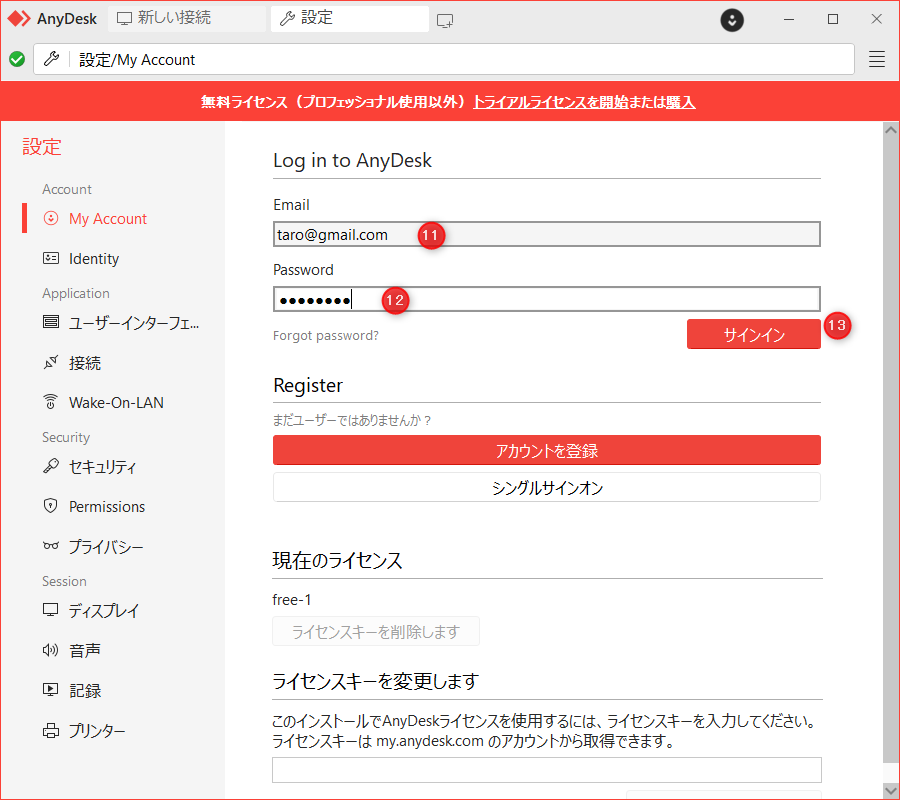Image resolution: width=900 pixels, height=800 pixels.
Task: Open the new session tab plus icon
Action: click(x=444, y=21)
